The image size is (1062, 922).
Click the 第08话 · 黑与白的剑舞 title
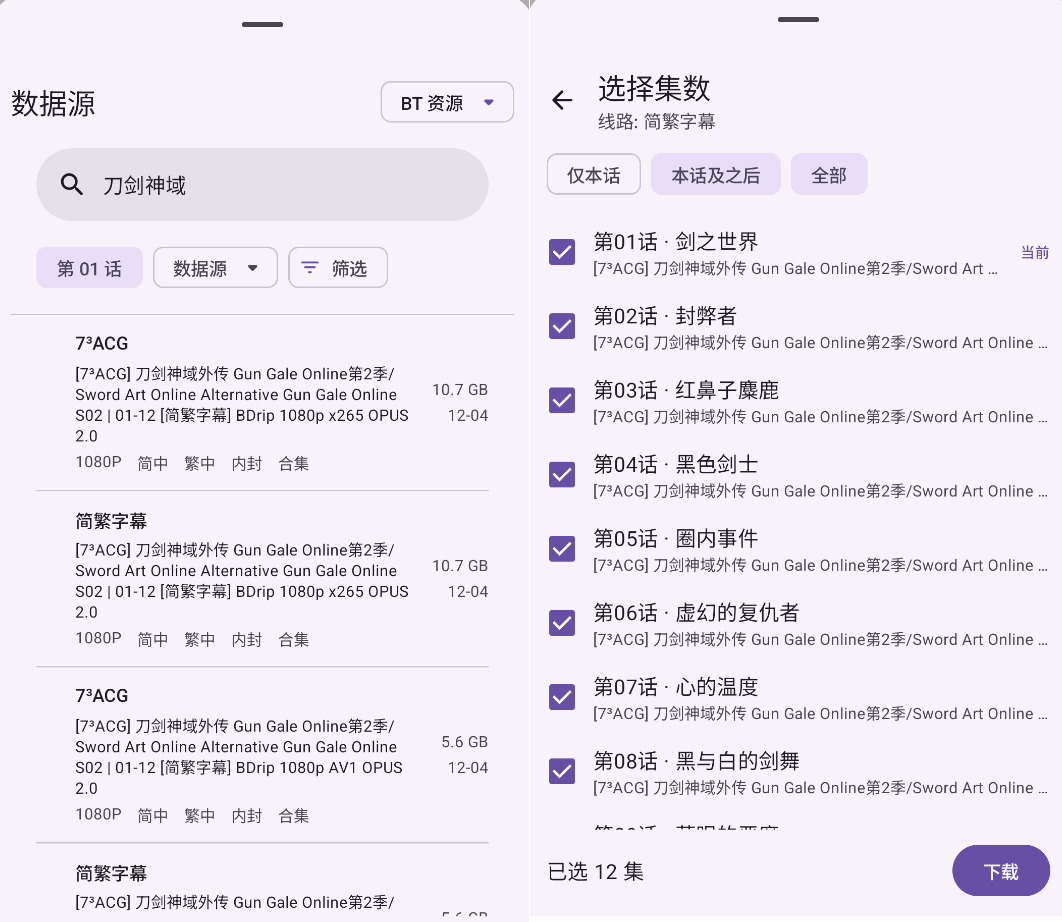pos(696,761)
